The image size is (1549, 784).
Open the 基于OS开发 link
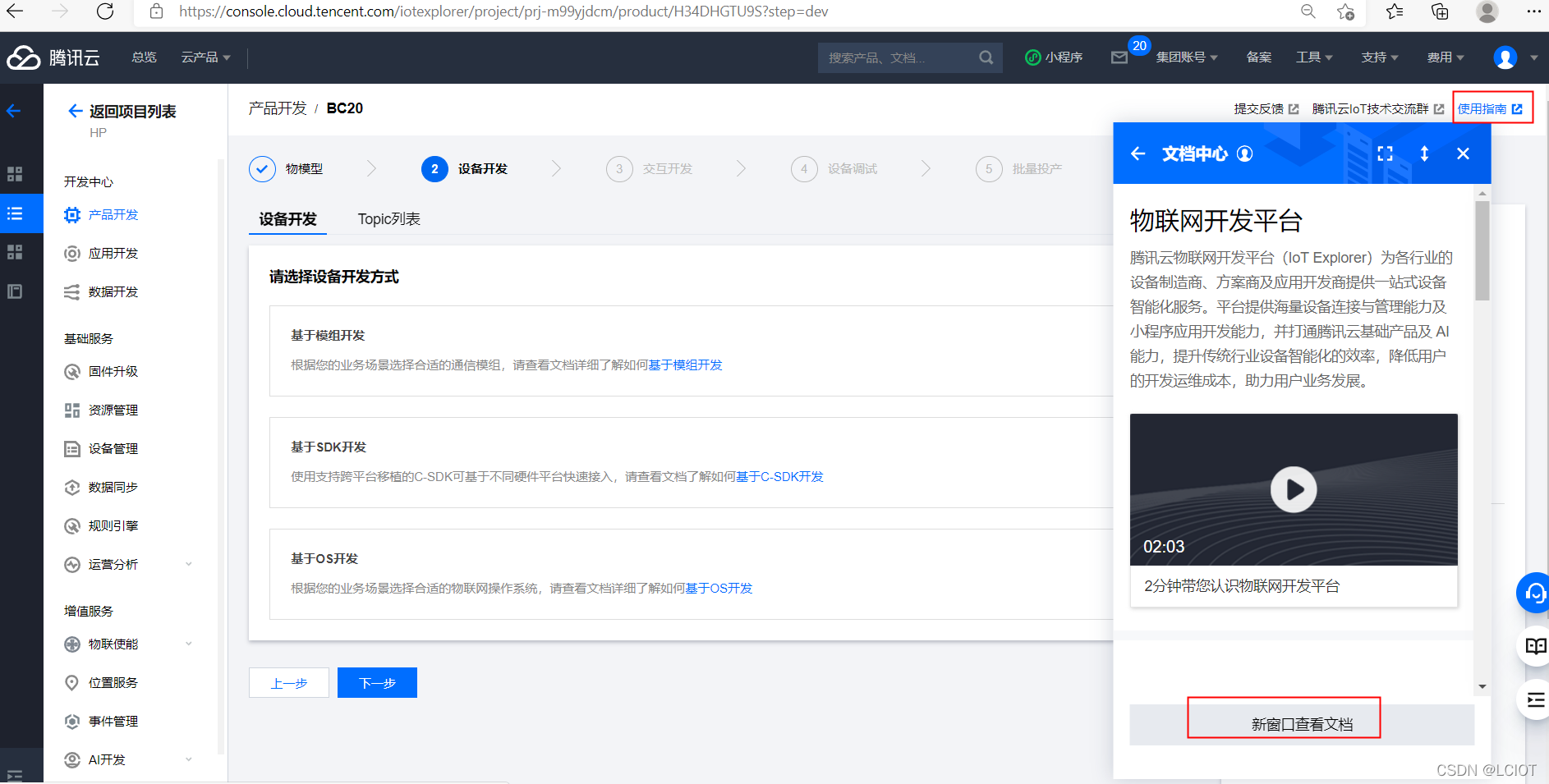click(x=719, y=589)
